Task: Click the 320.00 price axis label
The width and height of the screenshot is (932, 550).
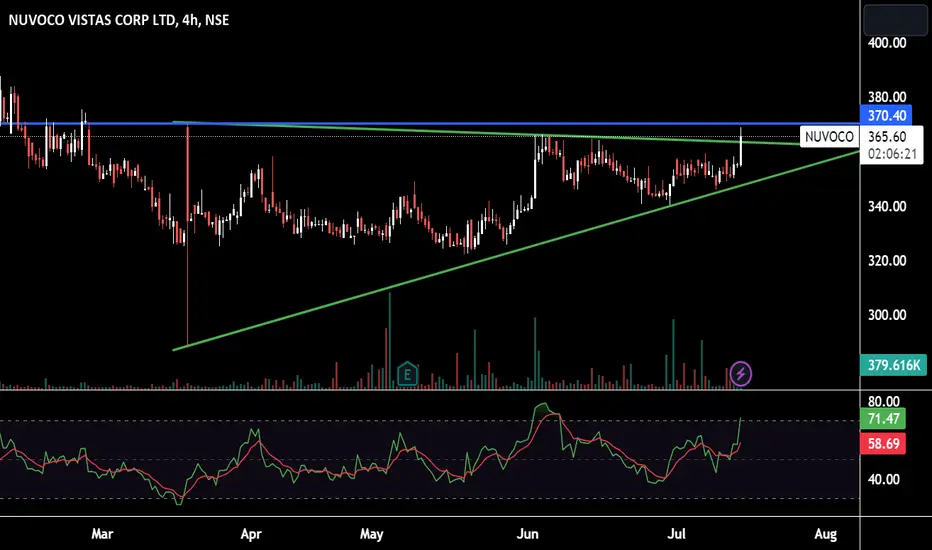Action: pyautogui.click(x=887, y=260)
